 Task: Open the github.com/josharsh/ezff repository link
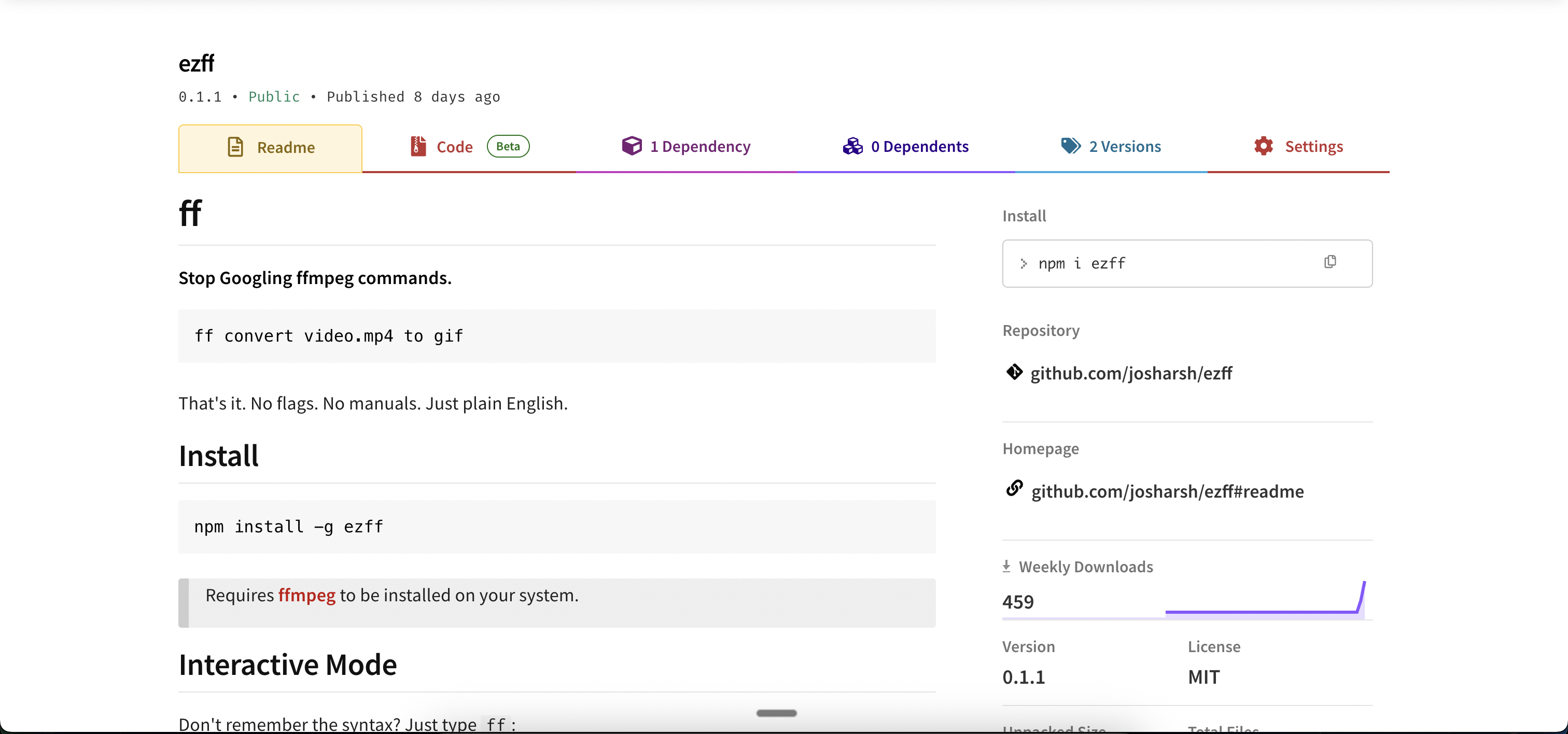(x=1130, y=373)
